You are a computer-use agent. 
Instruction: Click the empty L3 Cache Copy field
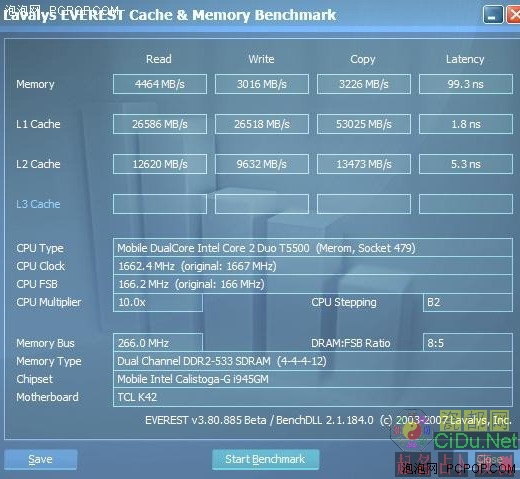(364, 204)
